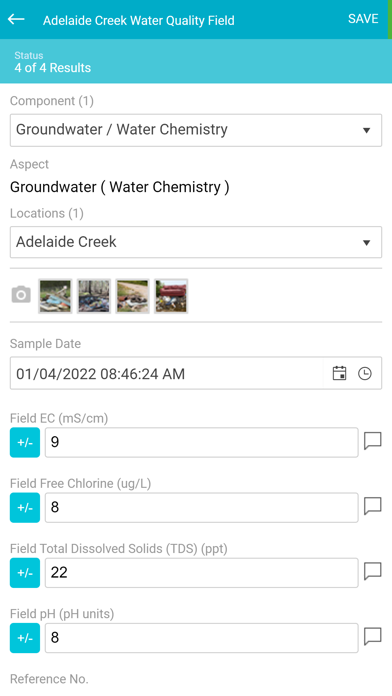Expand the Adelaide Creek locations dropdown

point(196,242)
